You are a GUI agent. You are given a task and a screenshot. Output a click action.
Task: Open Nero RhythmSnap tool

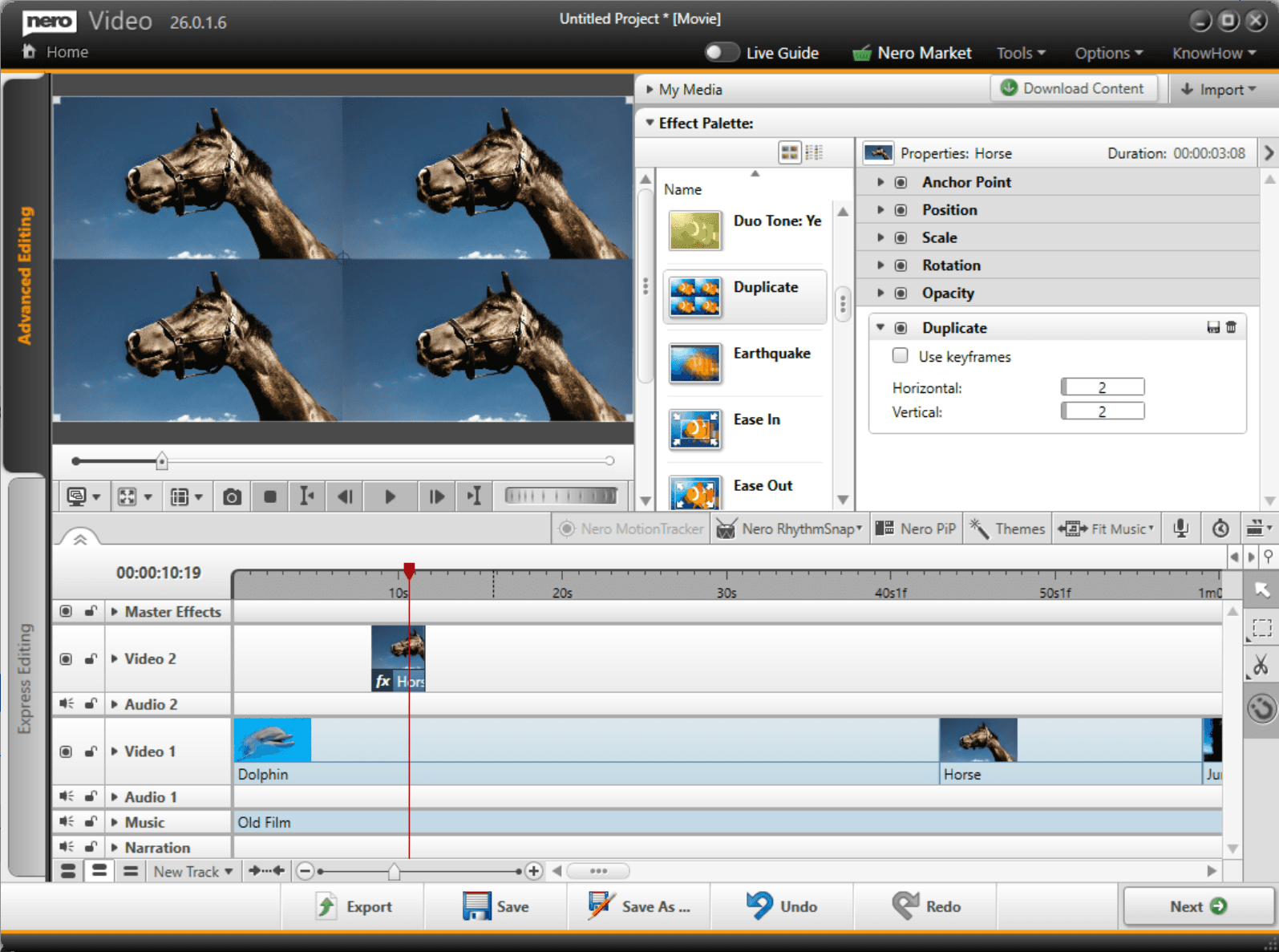[x=790, y=529]
